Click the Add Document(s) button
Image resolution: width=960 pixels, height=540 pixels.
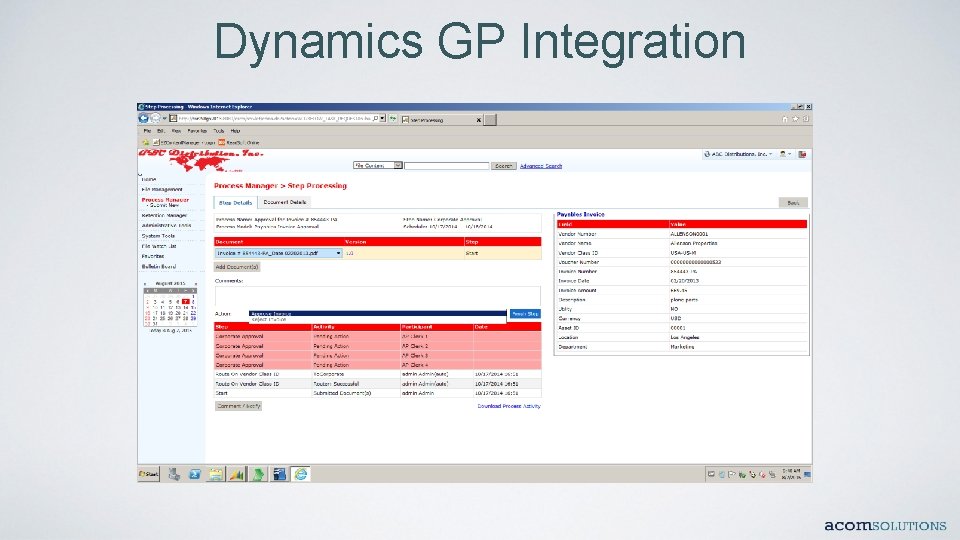tap(237, 267)
